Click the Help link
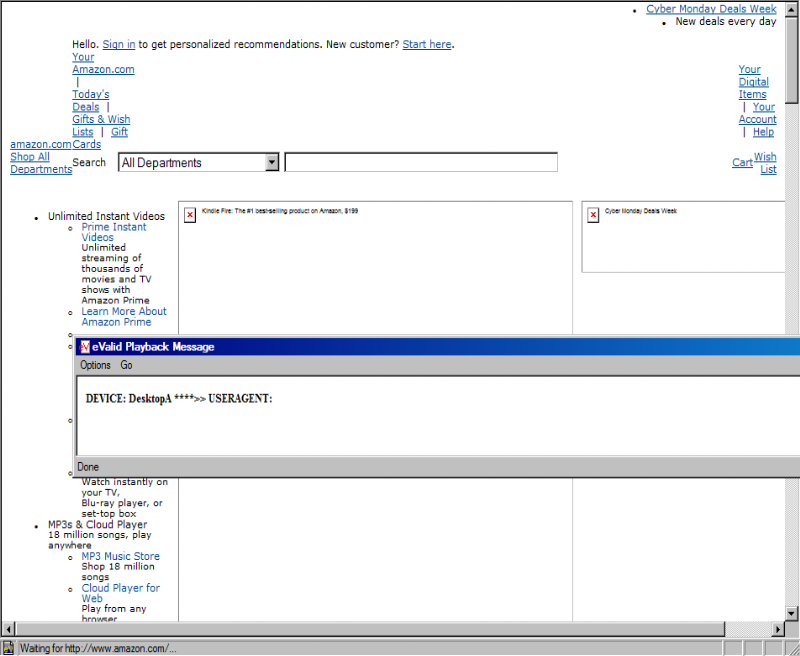 pyautogui.click(x=763, y=132)
